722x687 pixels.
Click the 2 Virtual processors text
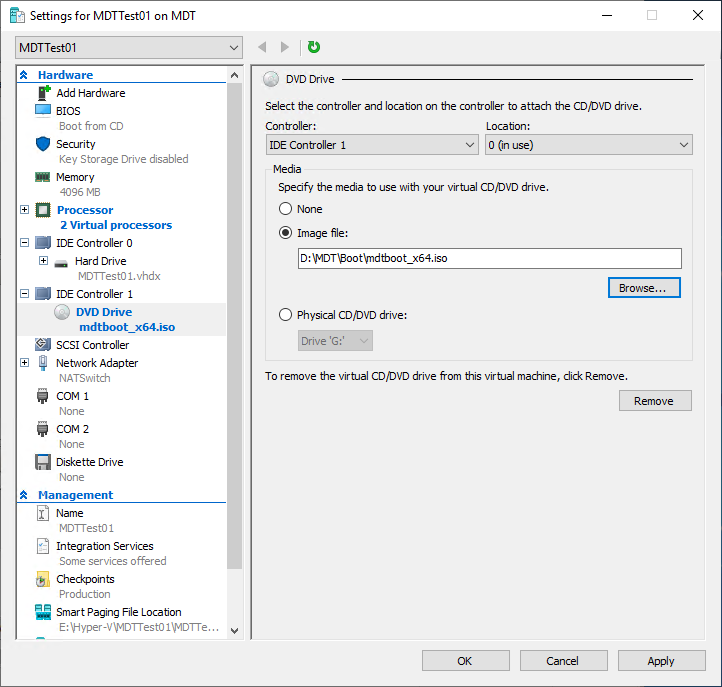coord(116,225)
